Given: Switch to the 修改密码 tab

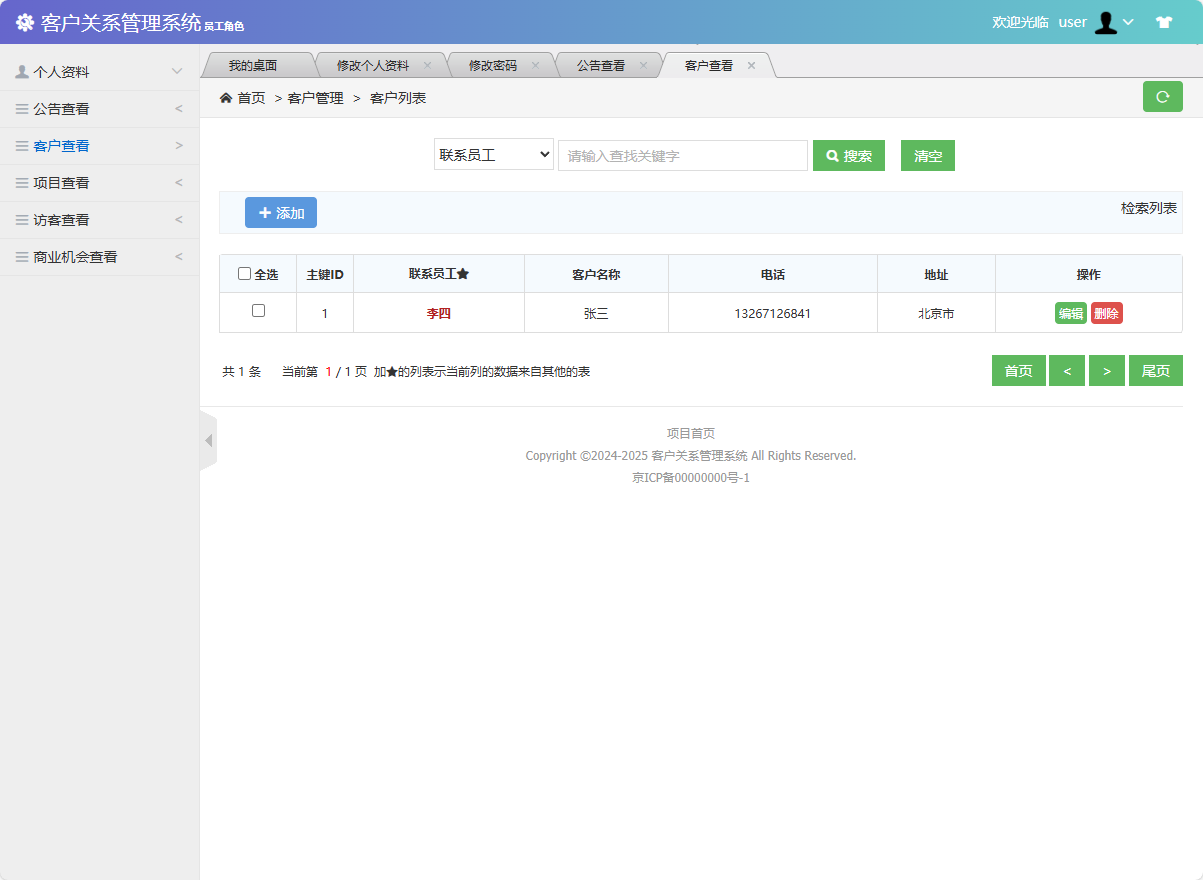Looking at the screenshot, I should click(492, 64).
